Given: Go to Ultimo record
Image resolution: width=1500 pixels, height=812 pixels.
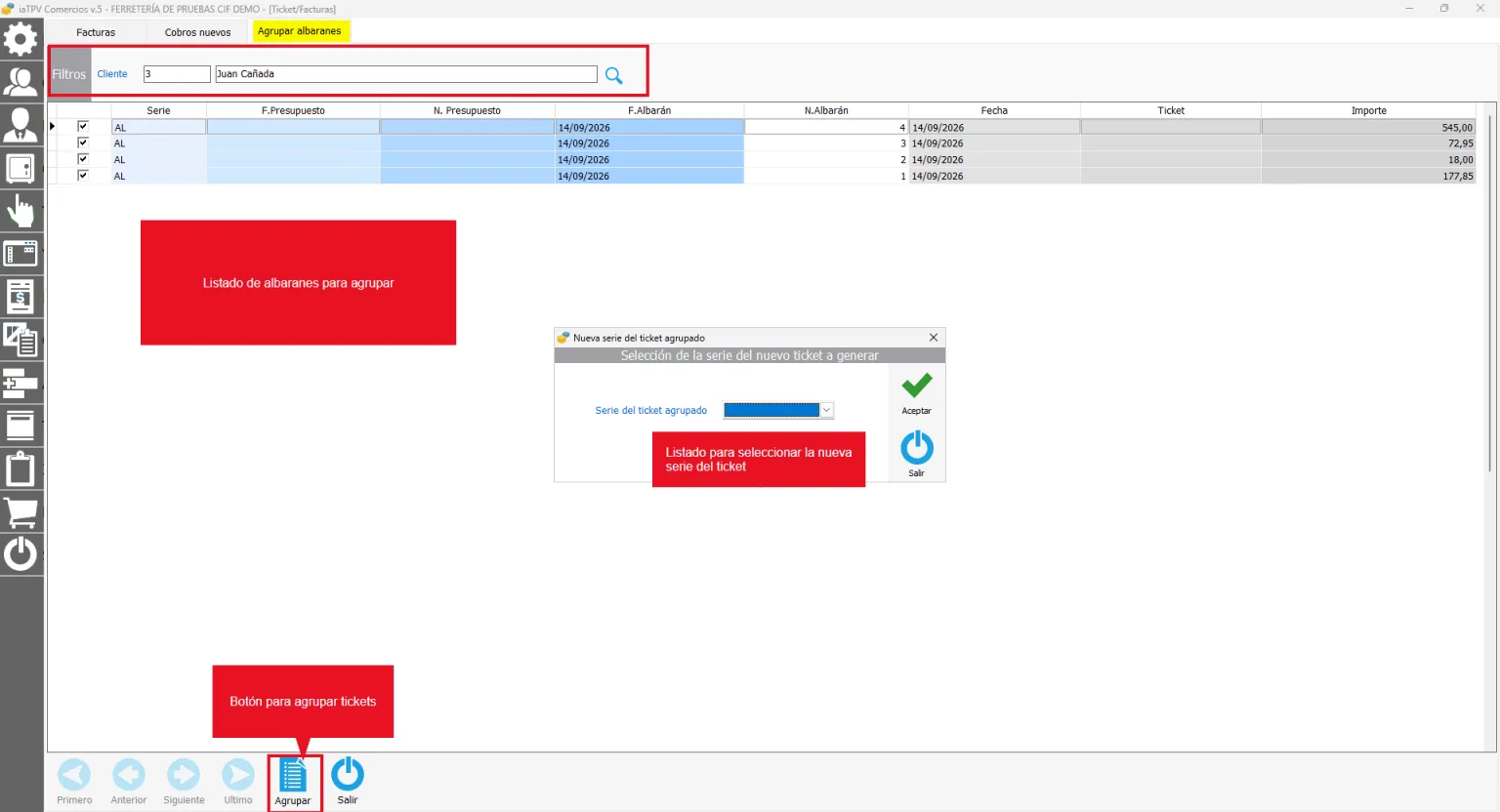Looking at the screenshot, I should point(238,782).
